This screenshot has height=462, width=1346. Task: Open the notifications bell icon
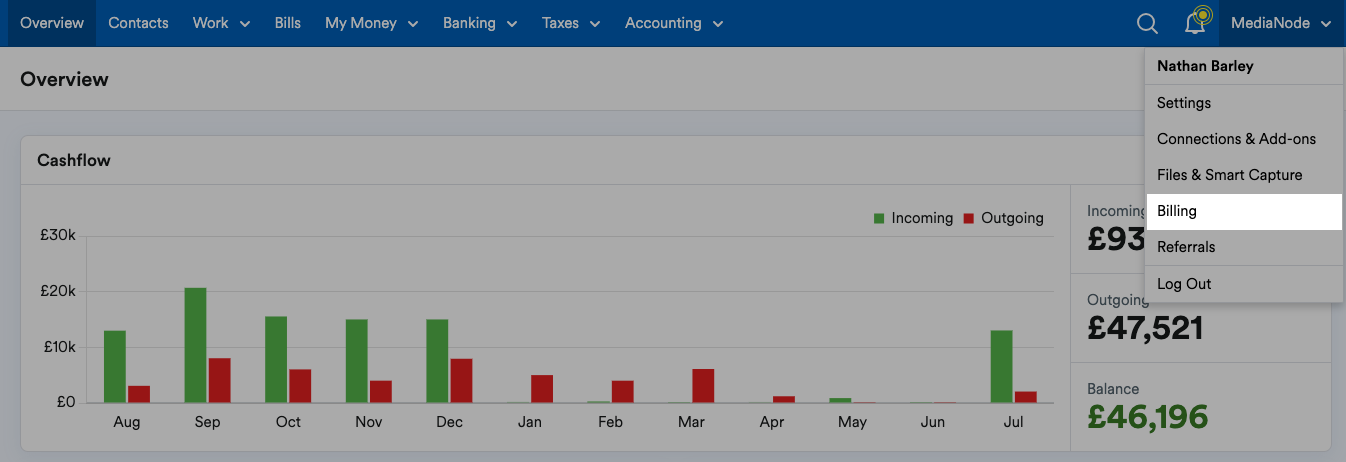pyautogui.click(x=1195, y=23)
